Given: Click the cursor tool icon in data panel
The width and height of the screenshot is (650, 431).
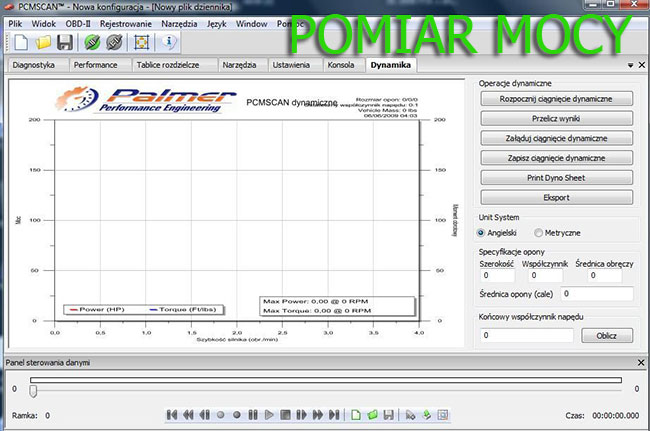Looking at the screenshot, I should [x=410, y=415].
